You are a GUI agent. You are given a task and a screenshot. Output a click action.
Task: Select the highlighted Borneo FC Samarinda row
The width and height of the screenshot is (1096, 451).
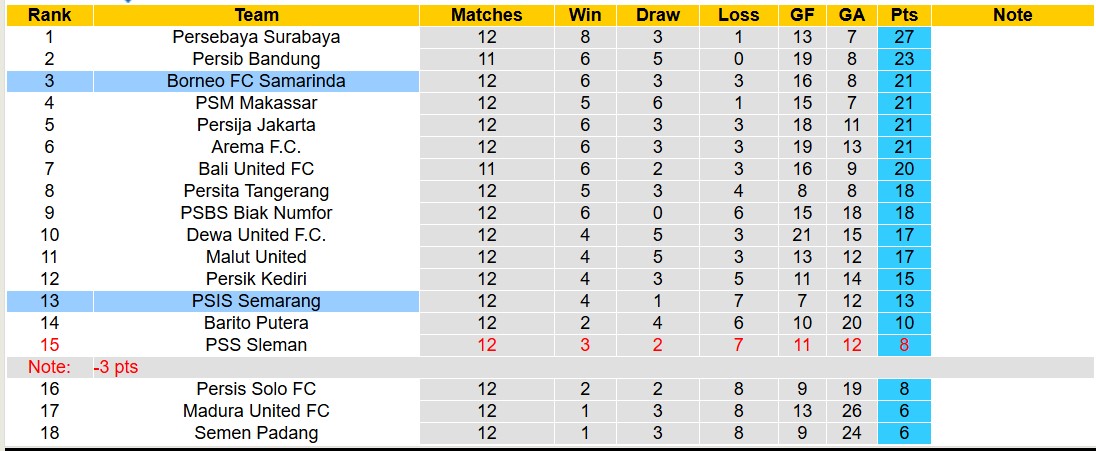pyautogui.click(x=256, y=81)
